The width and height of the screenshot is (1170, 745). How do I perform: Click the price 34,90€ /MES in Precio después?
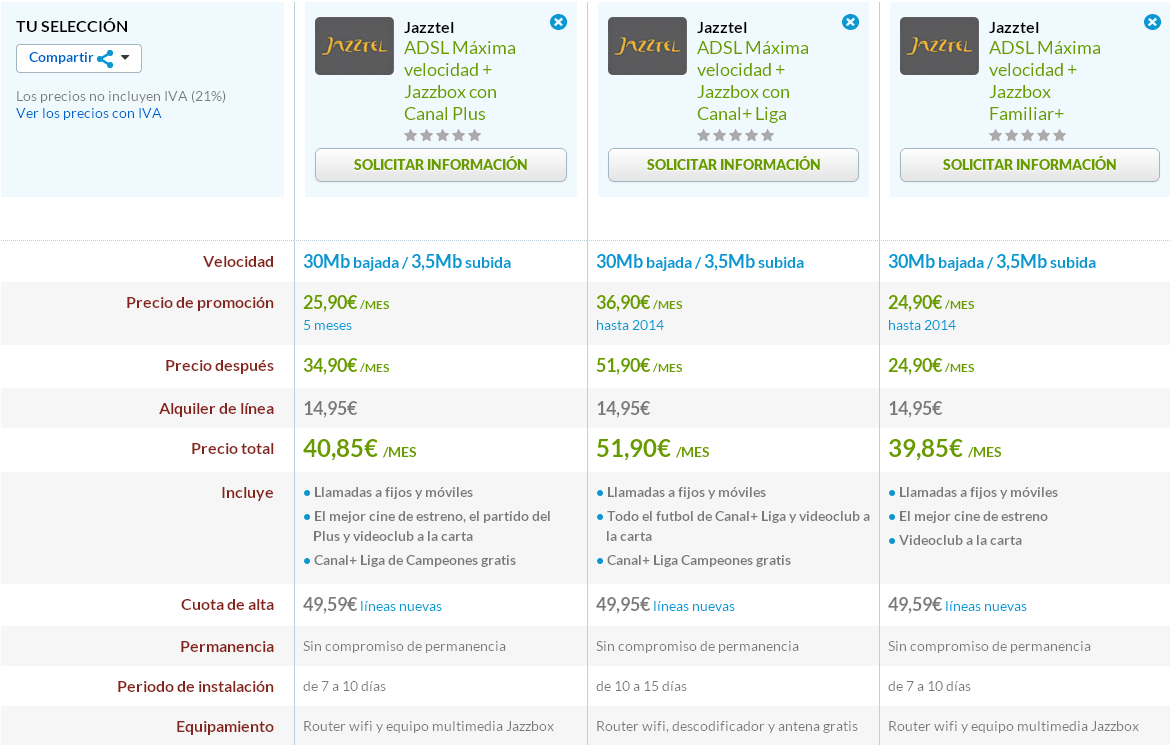pos(346,366)
